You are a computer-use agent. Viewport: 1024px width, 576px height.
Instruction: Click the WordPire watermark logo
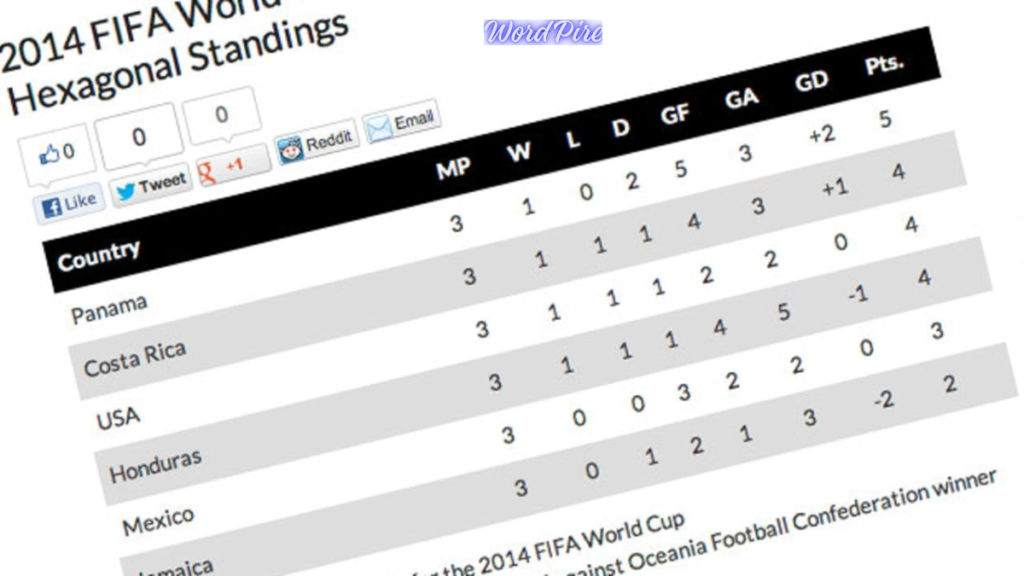click(543, 32)
